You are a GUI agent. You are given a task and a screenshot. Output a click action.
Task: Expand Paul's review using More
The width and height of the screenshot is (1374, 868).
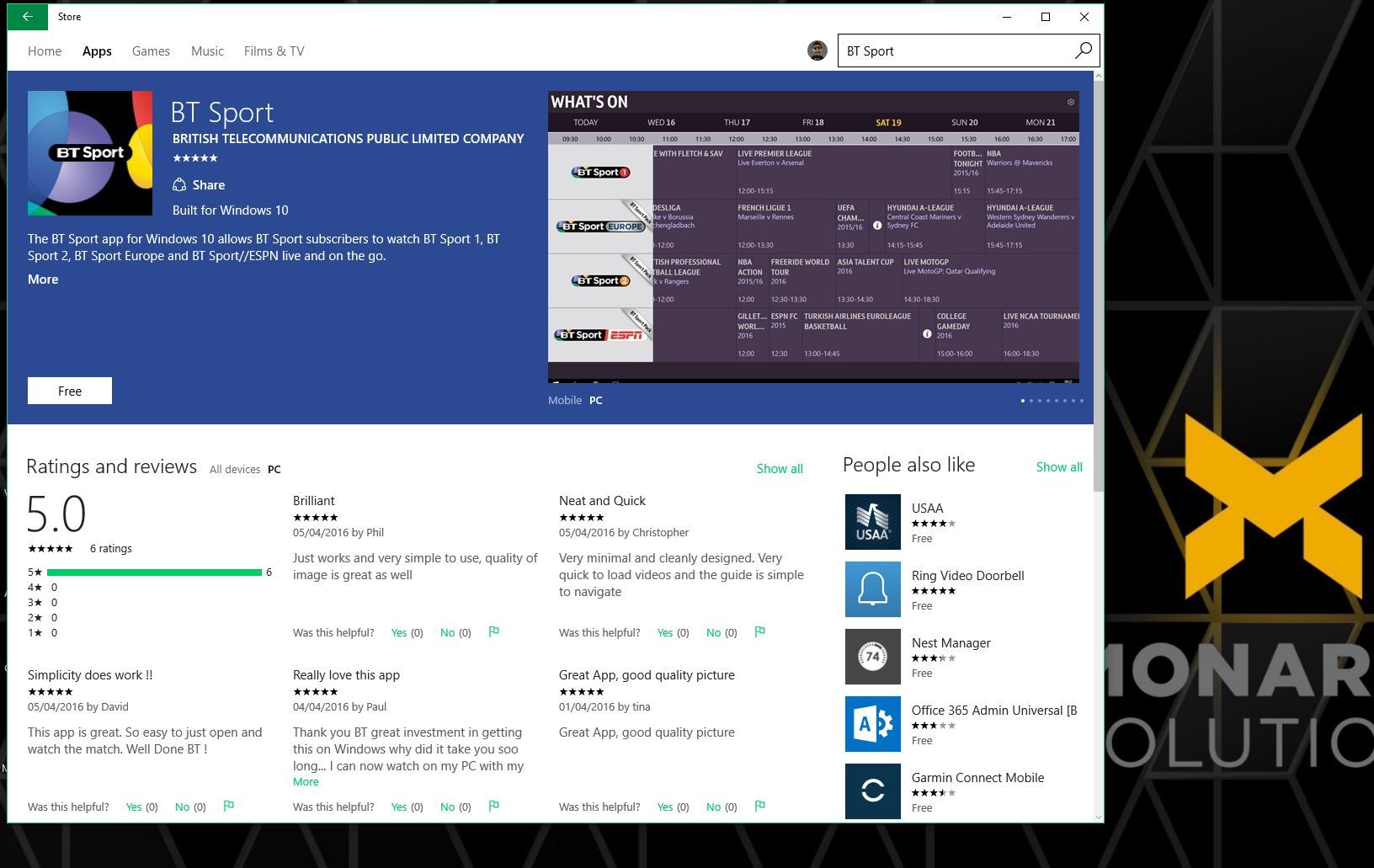[x=305, y=781]
